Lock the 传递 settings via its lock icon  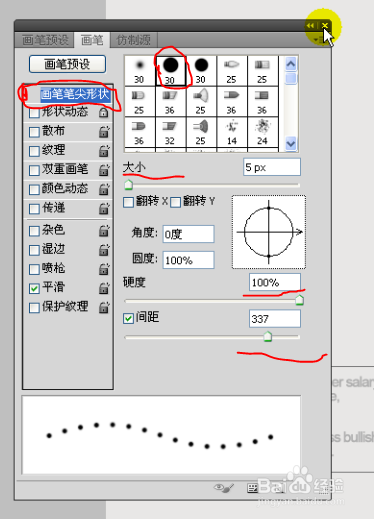pyautogui.click(x=104, y=209)
